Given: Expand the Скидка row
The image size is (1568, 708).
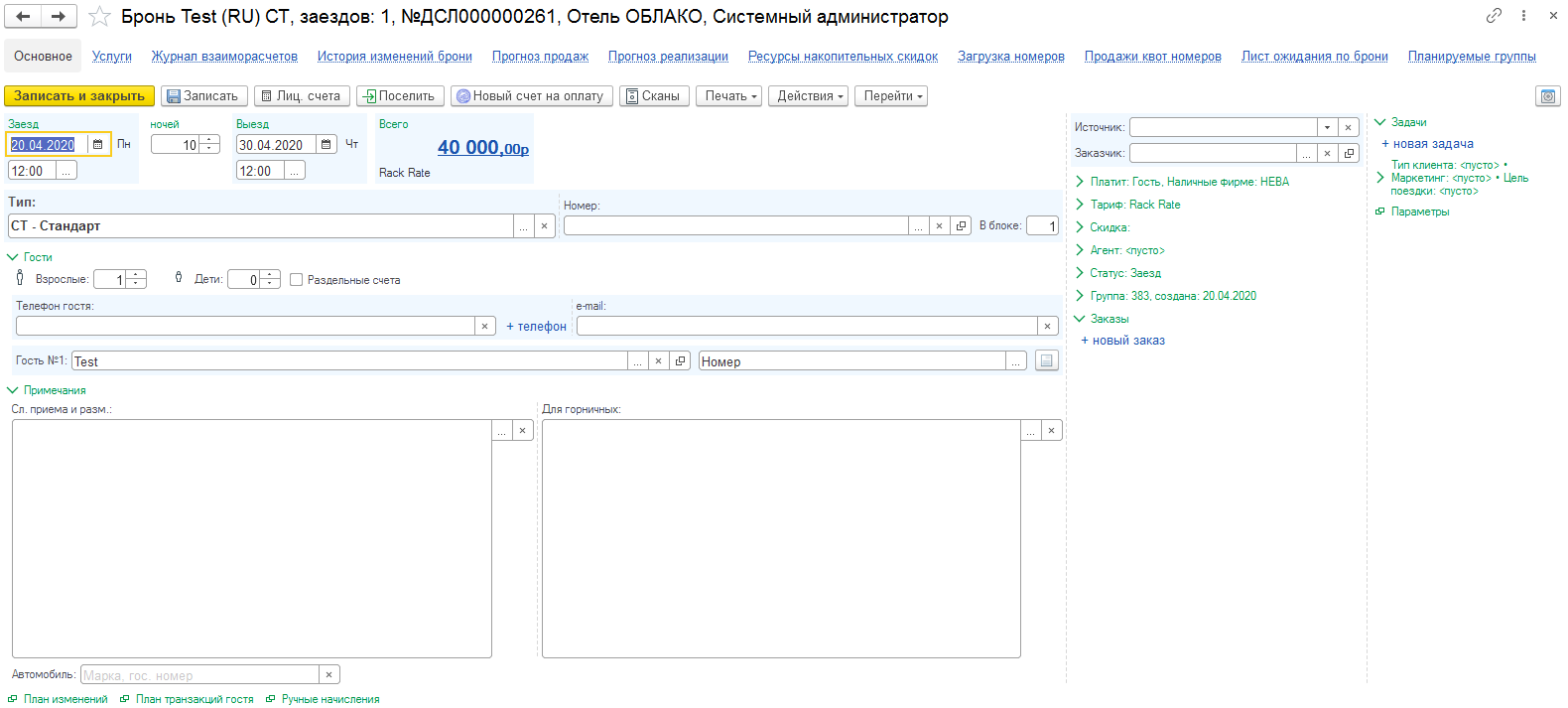Looking at the screenshot, I should [1080, 227].
